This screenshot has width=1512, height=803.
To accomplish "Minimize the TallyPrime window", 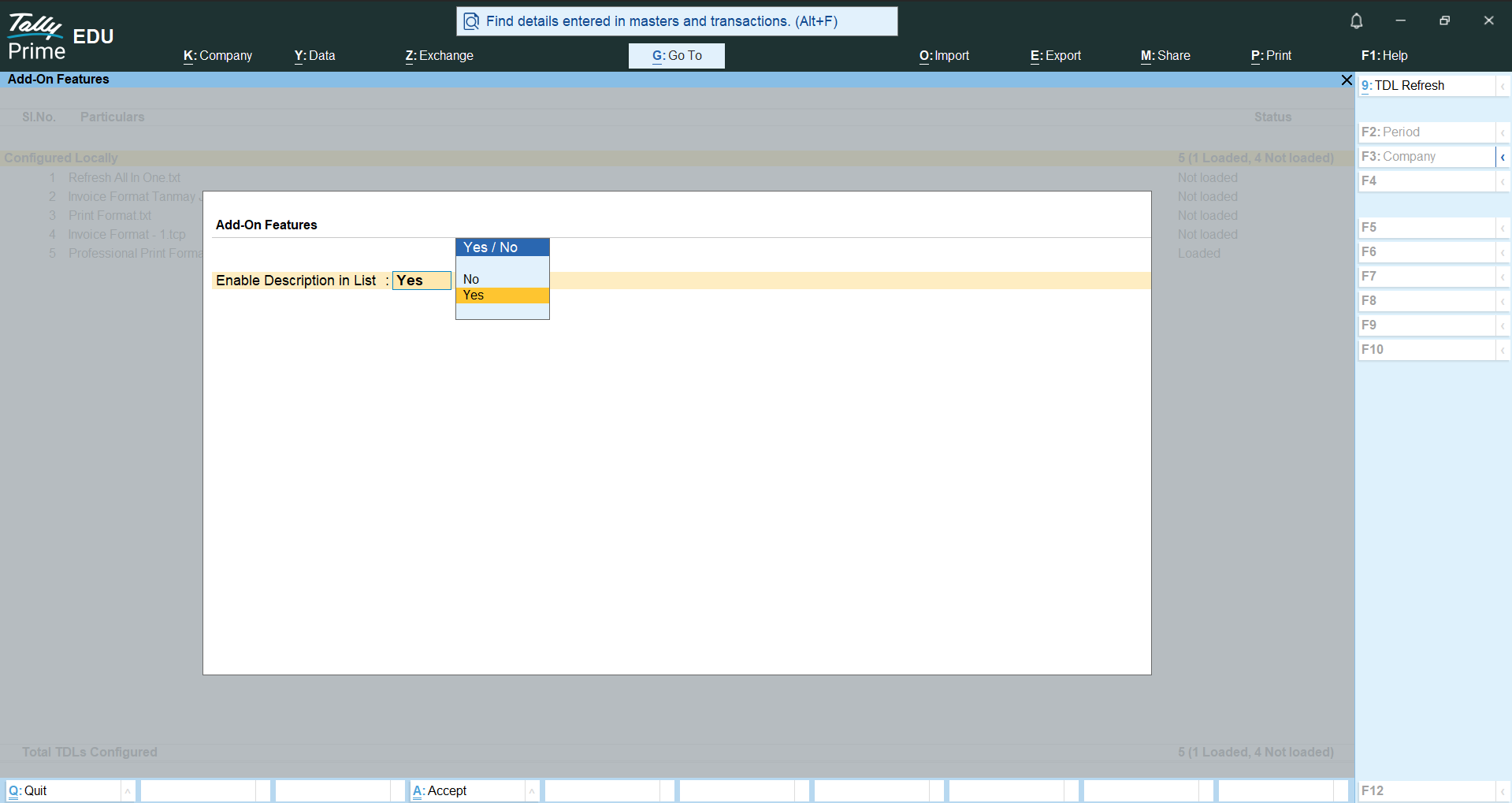I will point(1400,20).
